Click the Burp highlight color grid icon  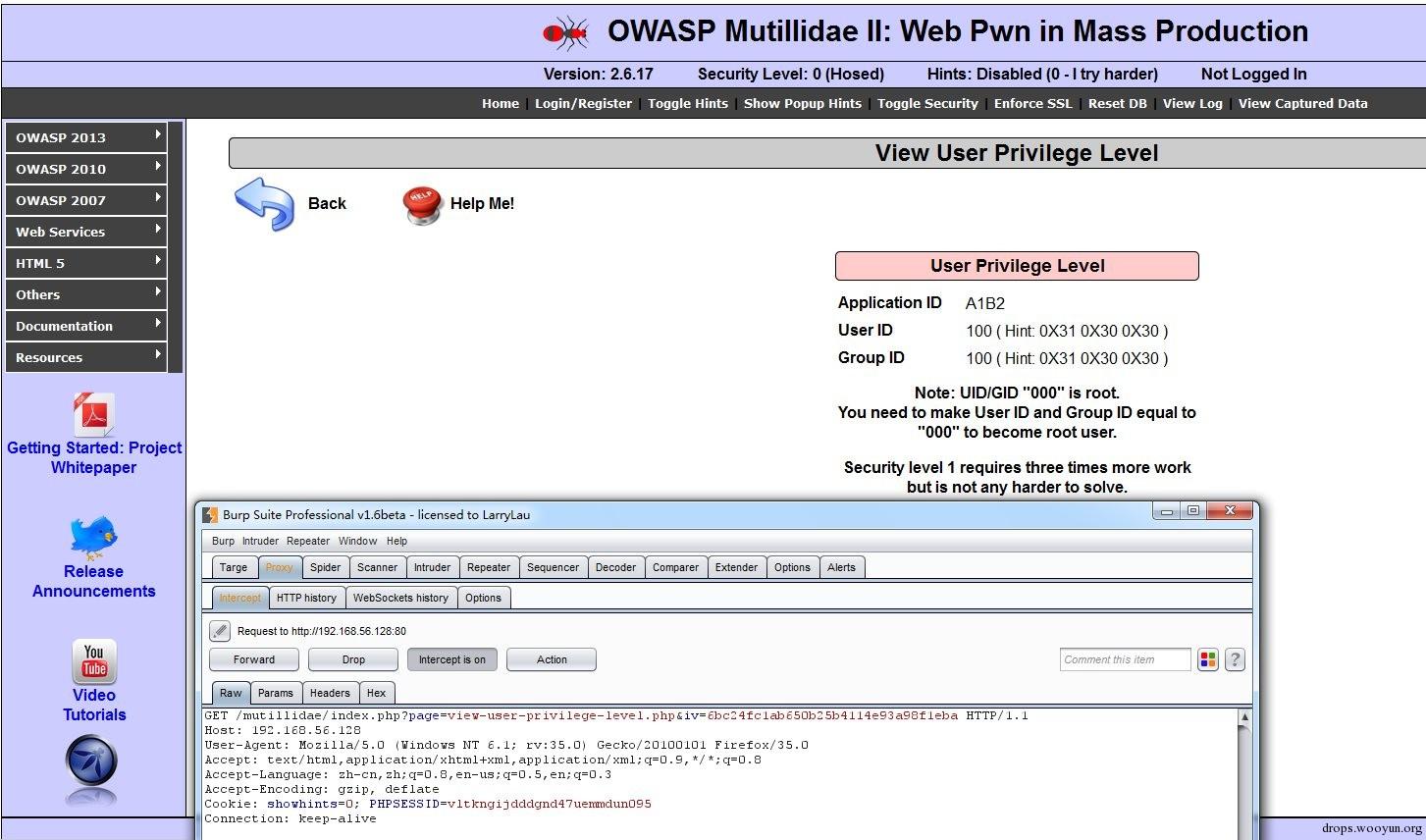pos(1208,660)
